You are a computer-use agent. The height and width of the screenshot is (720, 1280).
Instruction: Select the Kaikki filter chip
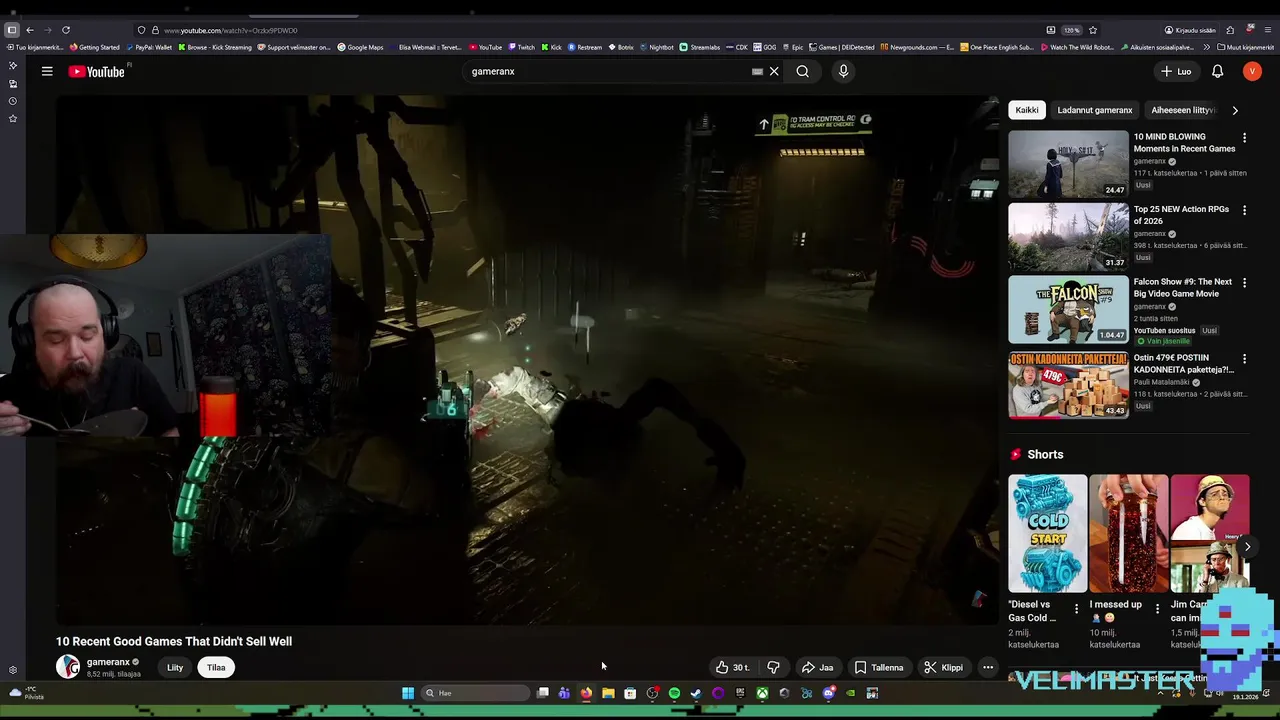point(1027,110)
